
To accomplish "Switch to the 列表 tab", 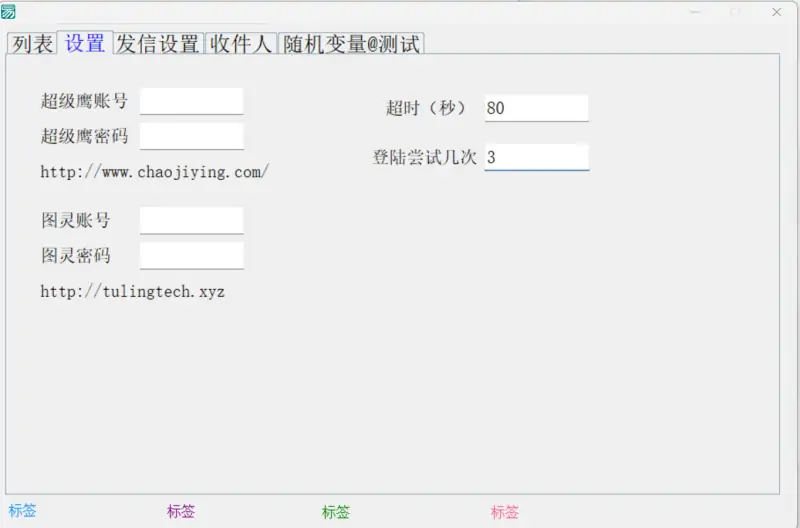I will (x=31, y=44).
